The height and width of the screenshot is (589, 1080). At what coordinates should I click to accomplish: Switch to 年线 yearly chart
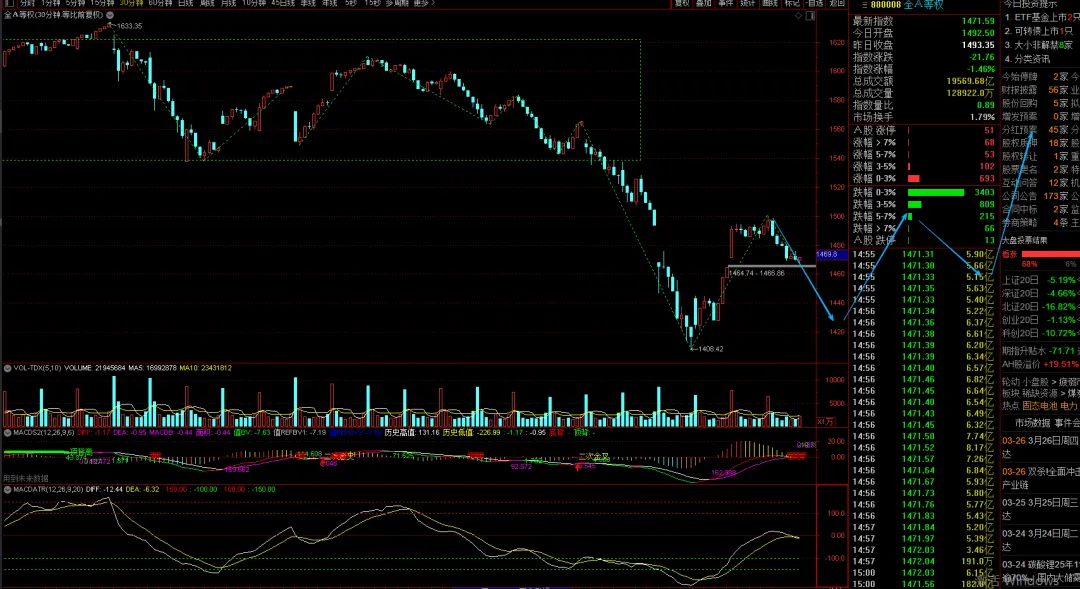[x=330, y=3]
